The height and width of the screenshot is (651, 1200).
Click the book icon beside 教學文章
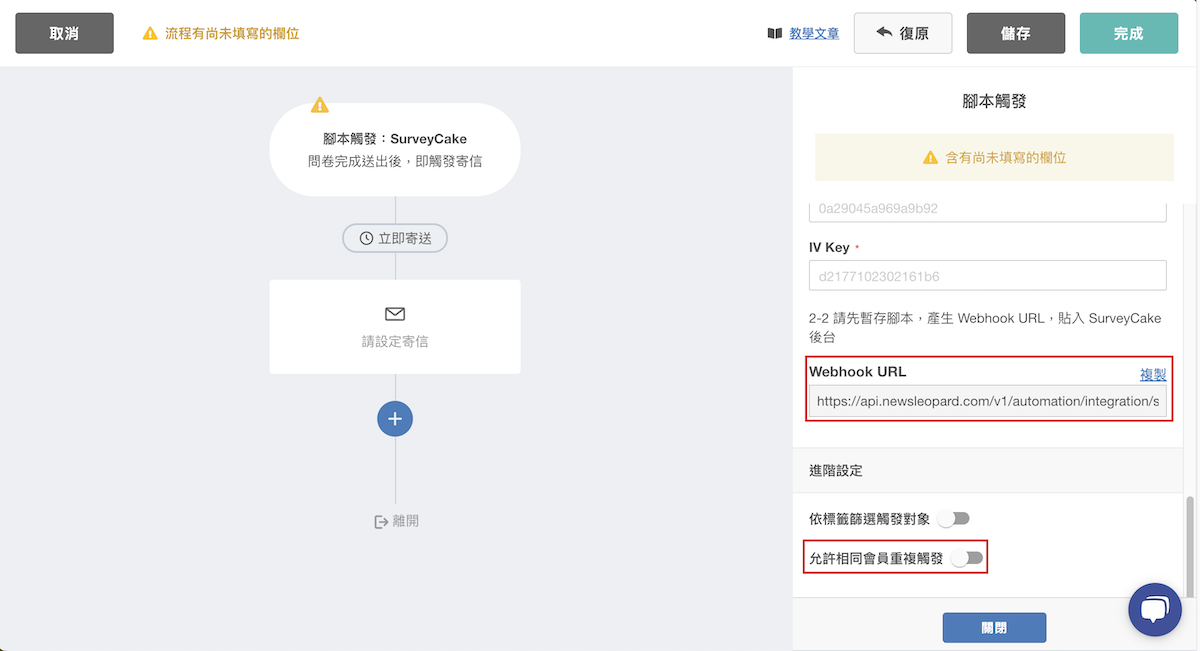point(775,33)
